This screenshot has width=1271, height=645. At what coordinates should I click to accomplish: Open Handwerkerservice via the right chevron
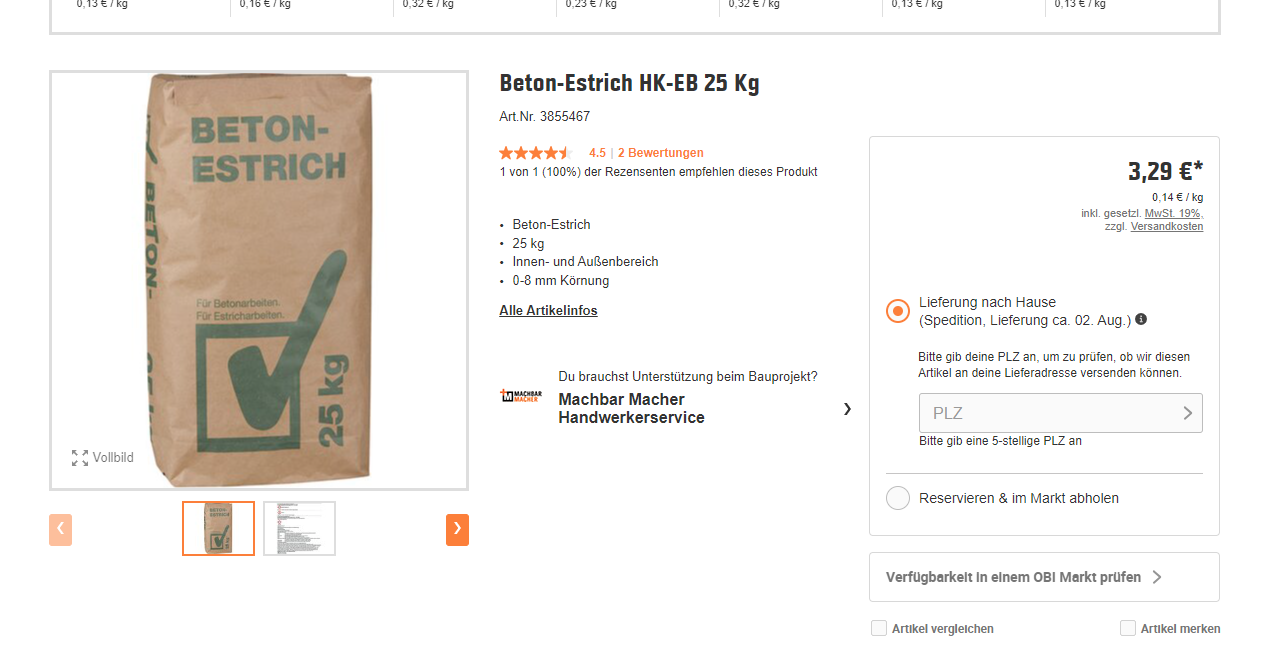coord(847,408)
